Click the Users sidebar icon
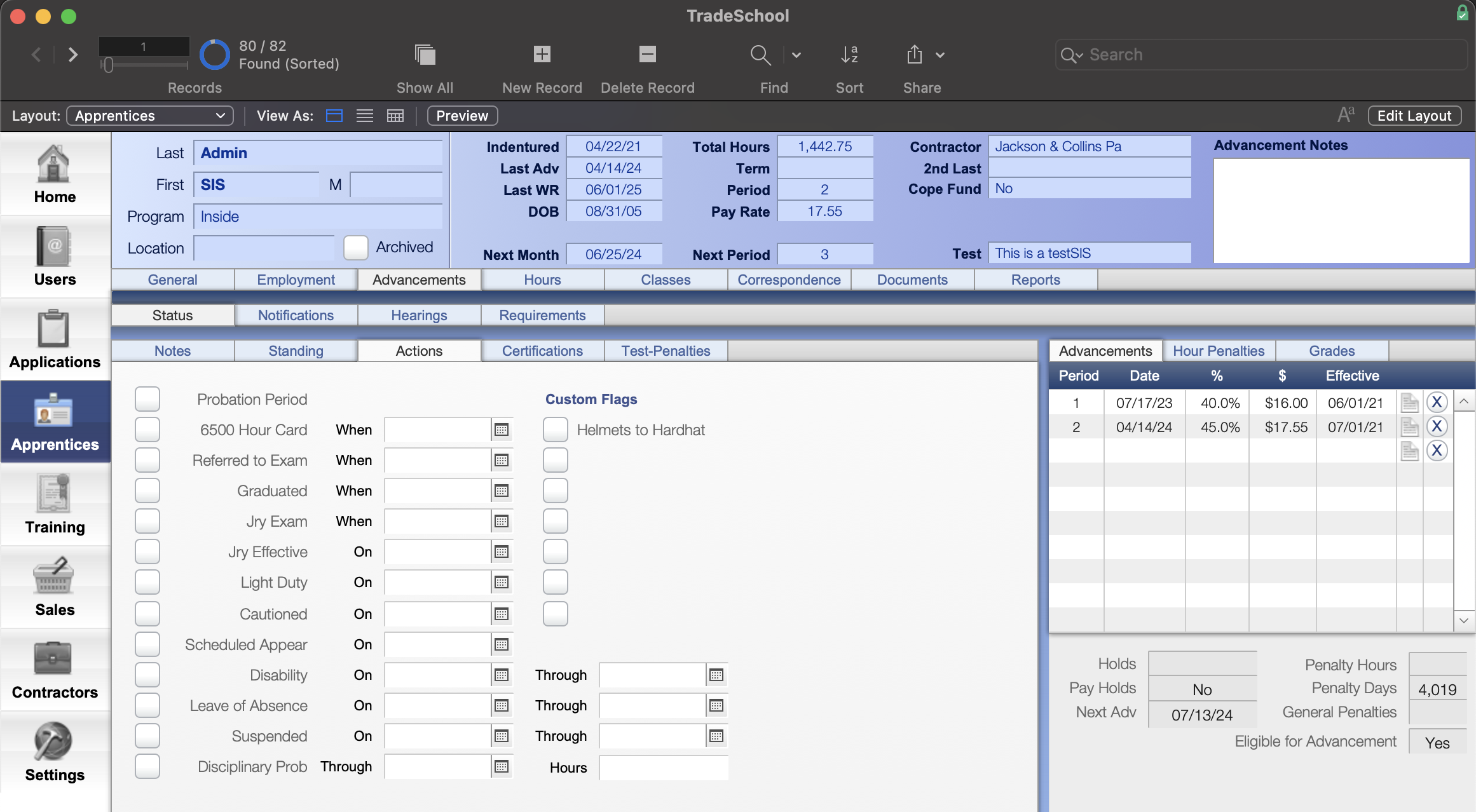The image size is (1476, 812). [x=54, y=256]
